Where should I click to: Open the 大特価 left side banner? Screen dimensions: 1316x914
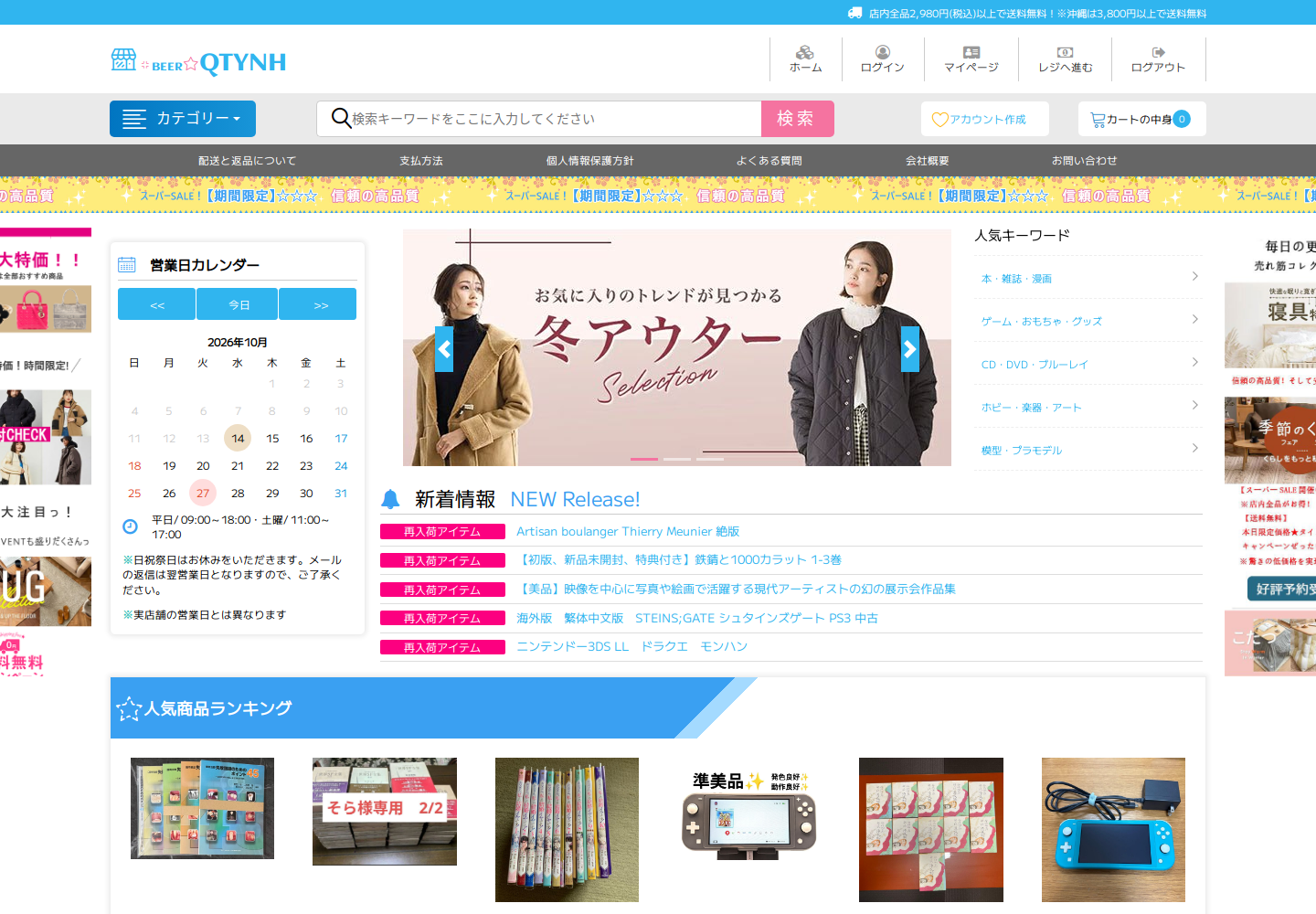point(46,280)
